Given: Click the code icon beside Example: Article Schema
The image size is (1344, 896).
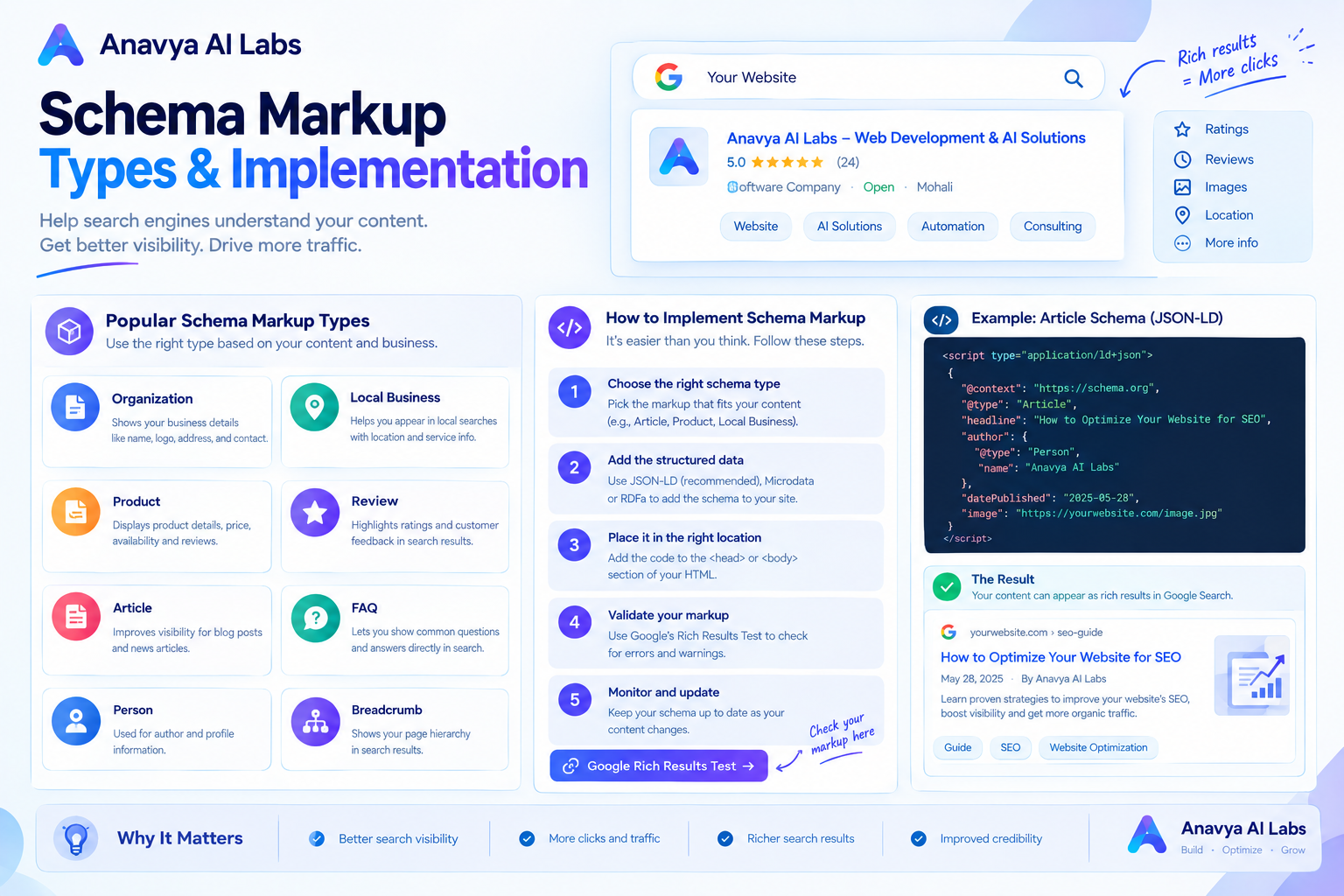Looking at the screenshot, I should pyautogui.click(x=941, y=320).
